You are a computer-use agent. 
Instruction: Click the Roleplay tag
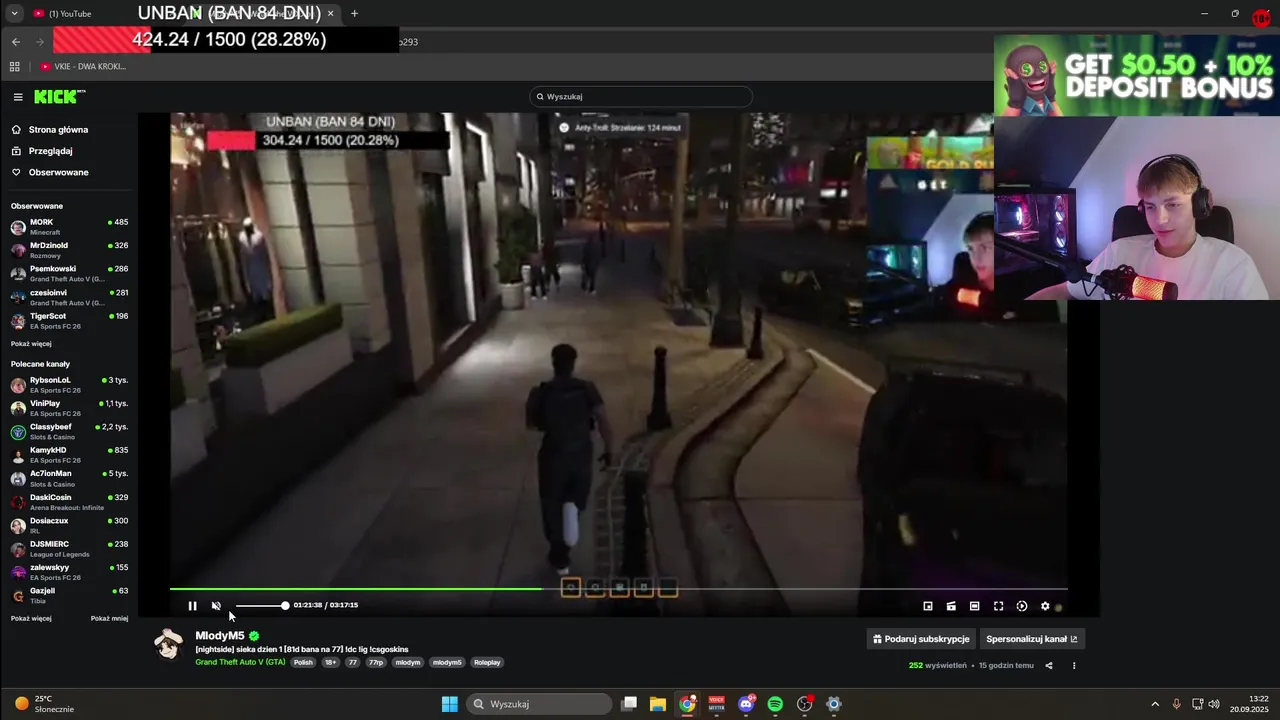487,662
